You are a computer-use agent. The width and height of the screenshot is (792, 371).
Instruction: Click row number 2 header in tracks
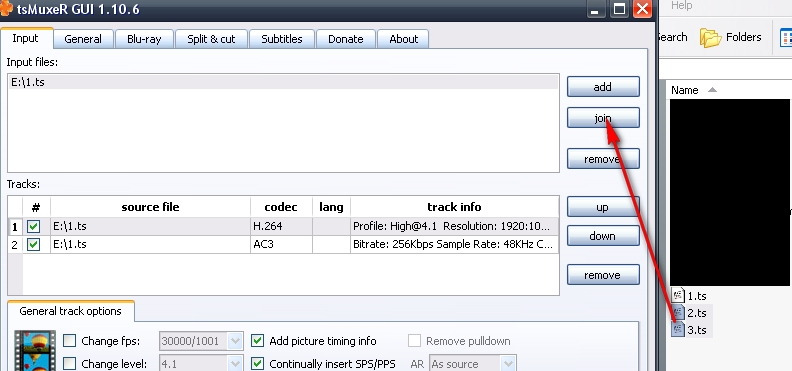[x=15, y=244]
